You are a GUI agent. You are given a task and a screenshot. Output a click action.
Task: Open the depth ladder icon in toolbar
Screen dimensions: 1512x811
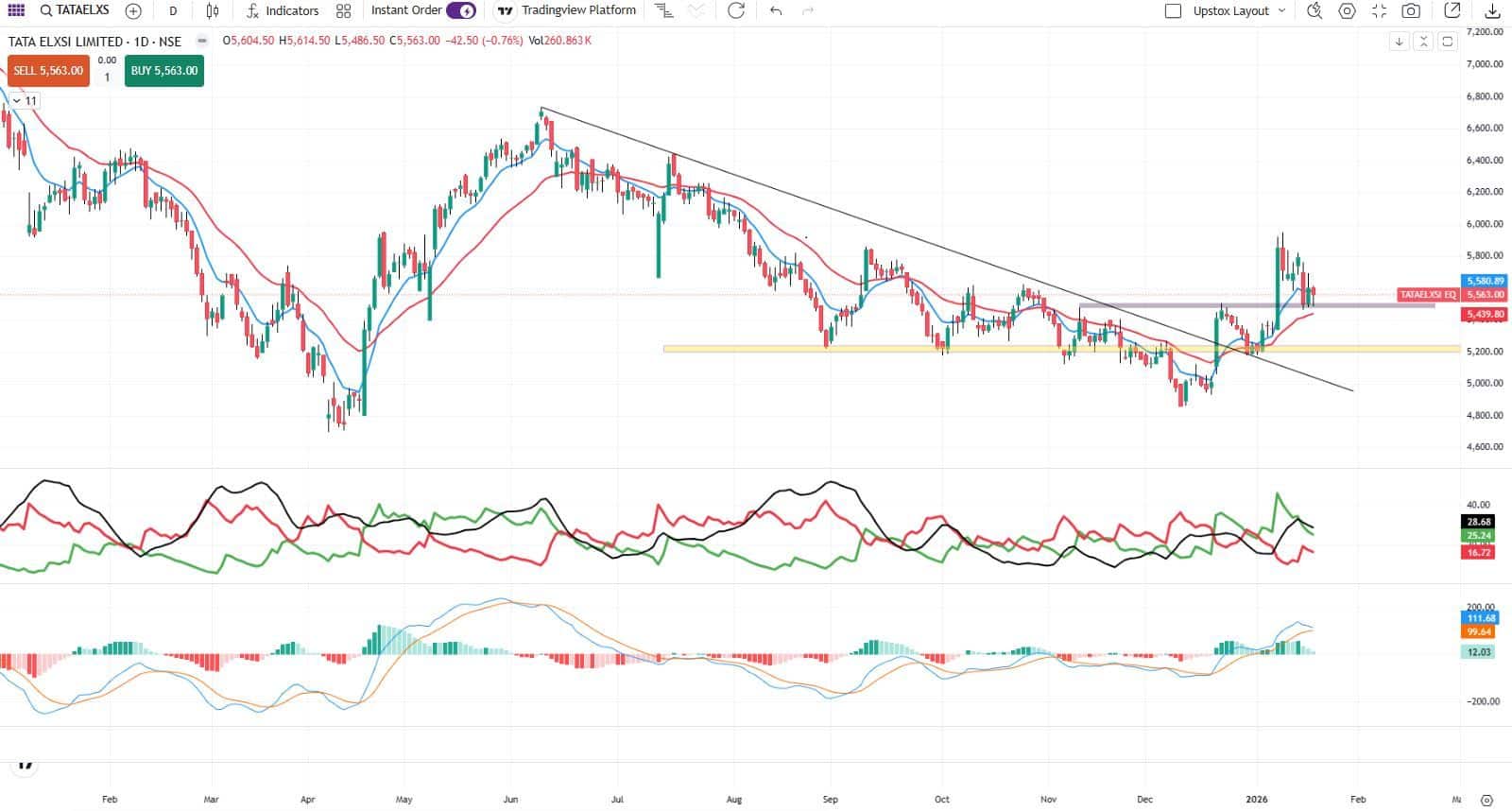(664, 11)
